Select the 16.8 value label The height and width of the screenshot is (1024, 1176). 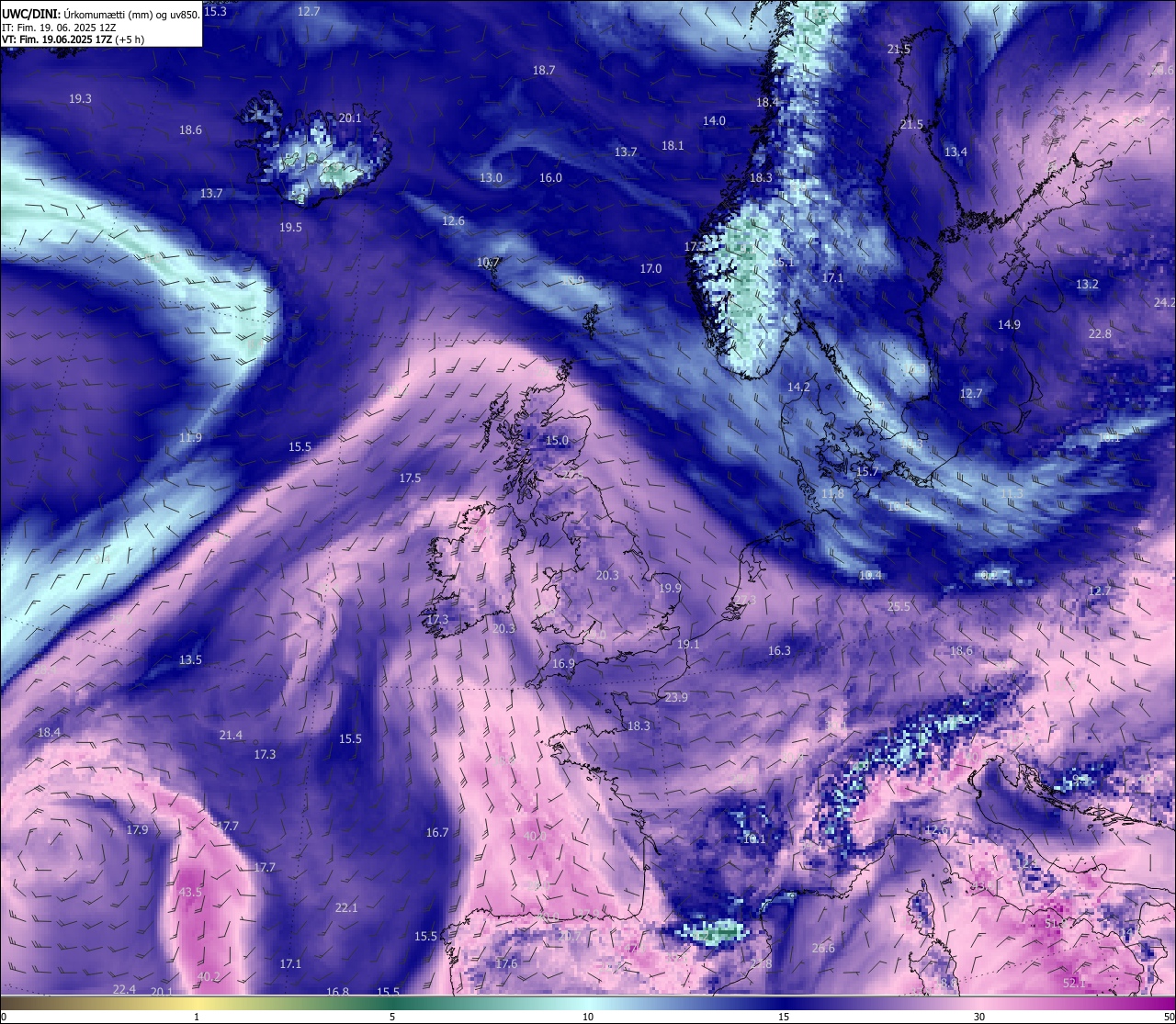[337, 992]
